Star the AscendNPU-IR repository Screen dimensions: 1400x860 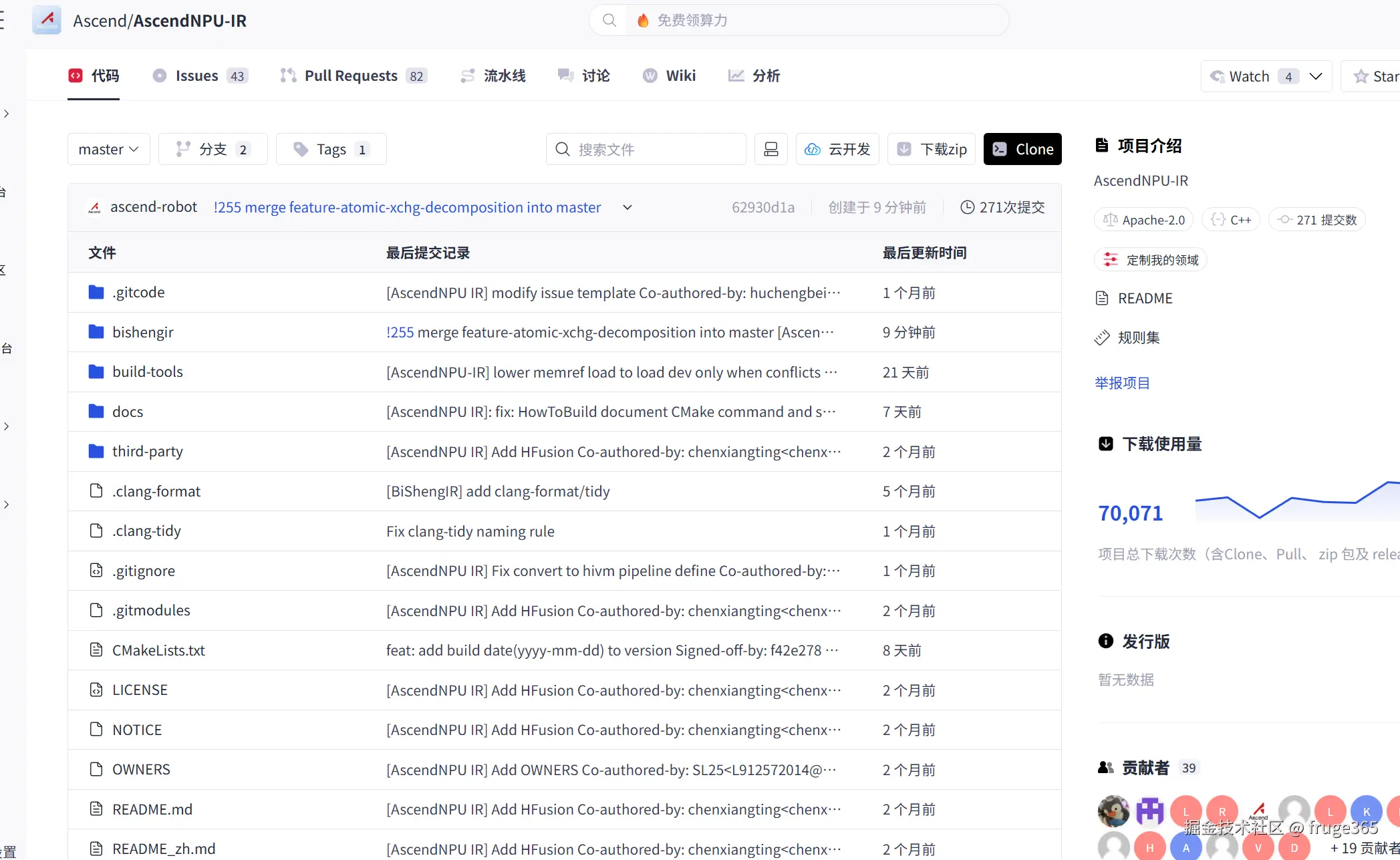click(x=1375, y=76)
